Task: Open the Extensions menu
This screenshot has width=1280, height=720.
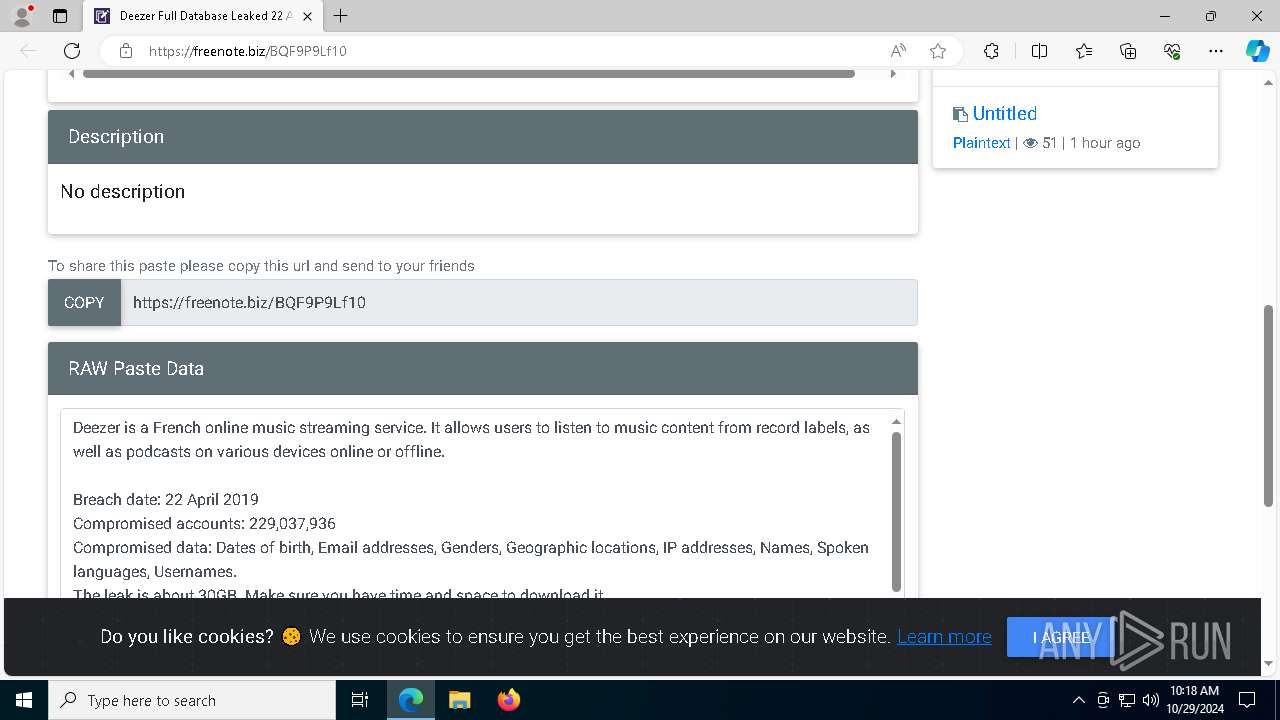Action: (x=991, y=51)
